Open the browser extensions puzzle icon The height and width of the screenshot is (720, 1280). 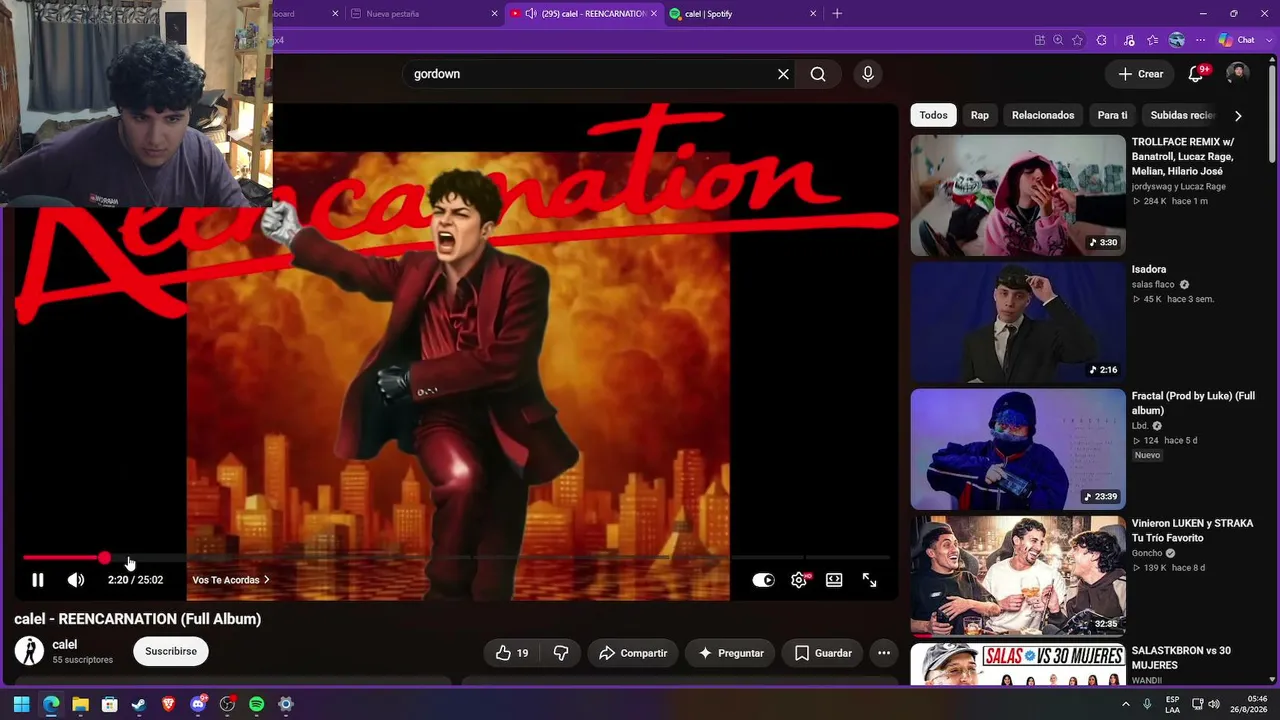tap(1102, 40)
